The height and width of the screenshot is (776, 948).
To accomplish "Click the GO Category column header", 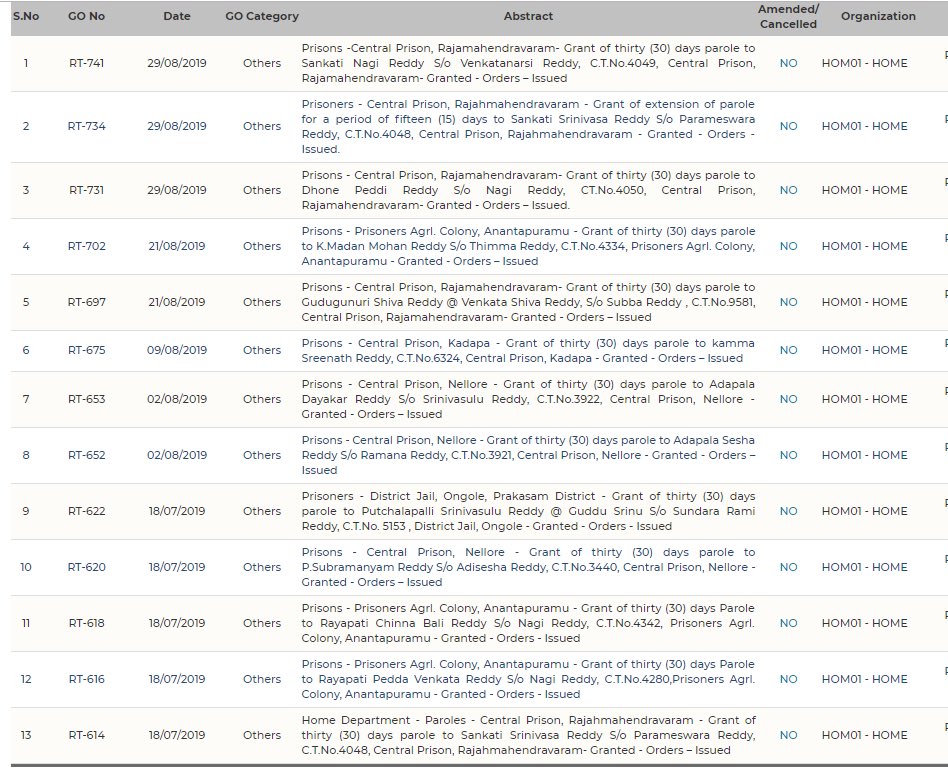I will click(x=262, y=16).
